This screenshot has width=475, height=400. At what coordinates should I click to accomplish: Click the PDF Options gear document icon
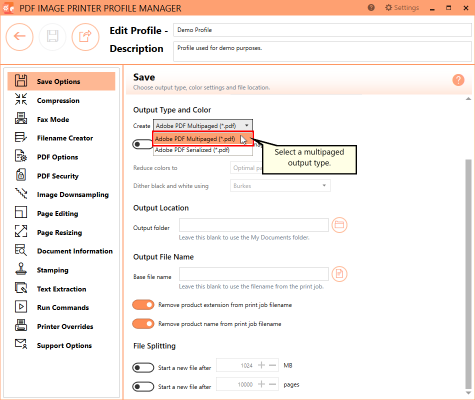tap(21, 156)
